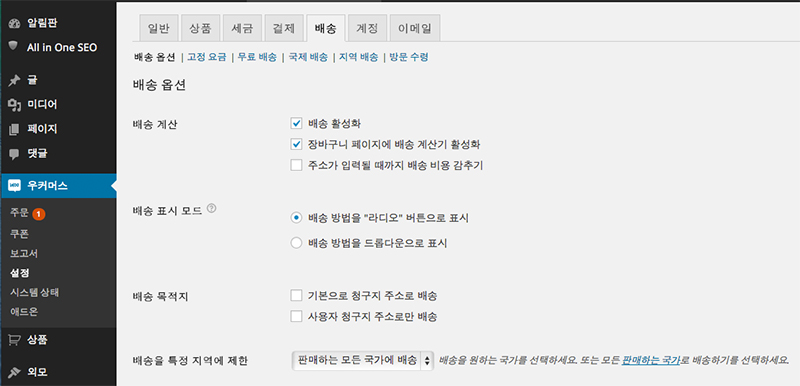Click the 배송을 특정 지역에 제한 label
Viewport: 800px width, 386px height.
tap(190, 362)
